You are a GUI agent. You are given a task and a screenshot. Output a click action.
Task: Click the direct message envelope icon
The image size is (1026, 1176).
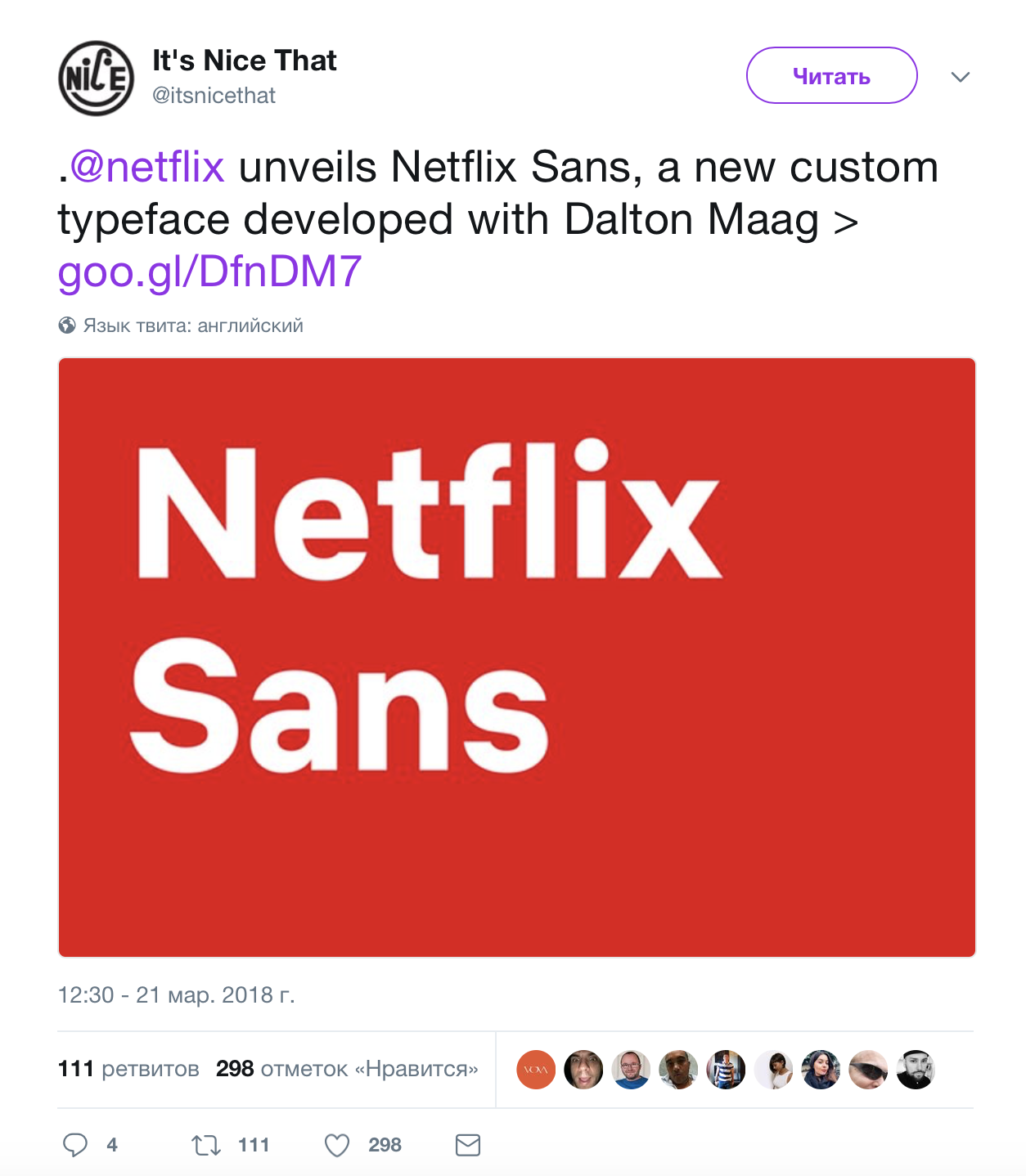[468, 1145]
